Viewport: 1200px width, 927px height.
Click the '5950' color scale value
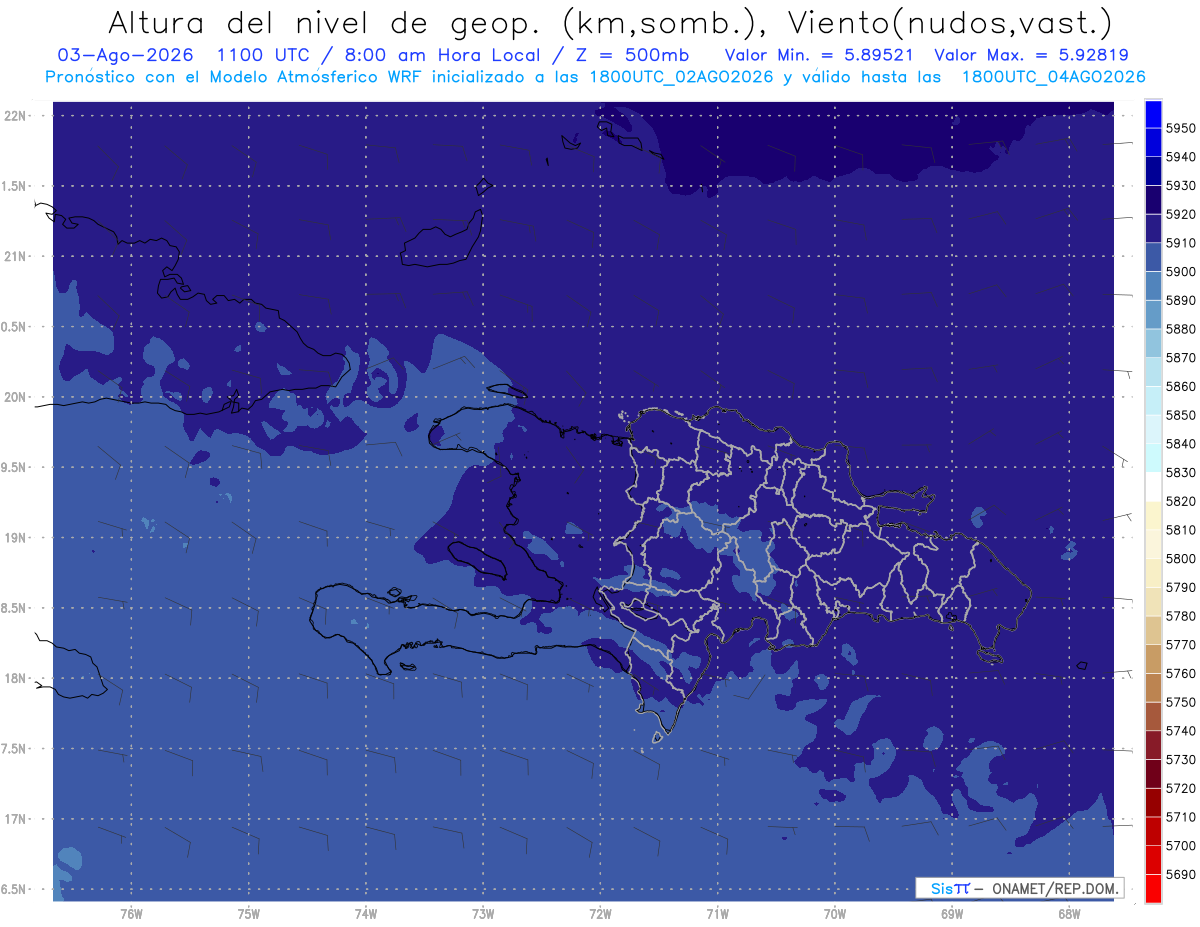click(x=1180, y=129)
